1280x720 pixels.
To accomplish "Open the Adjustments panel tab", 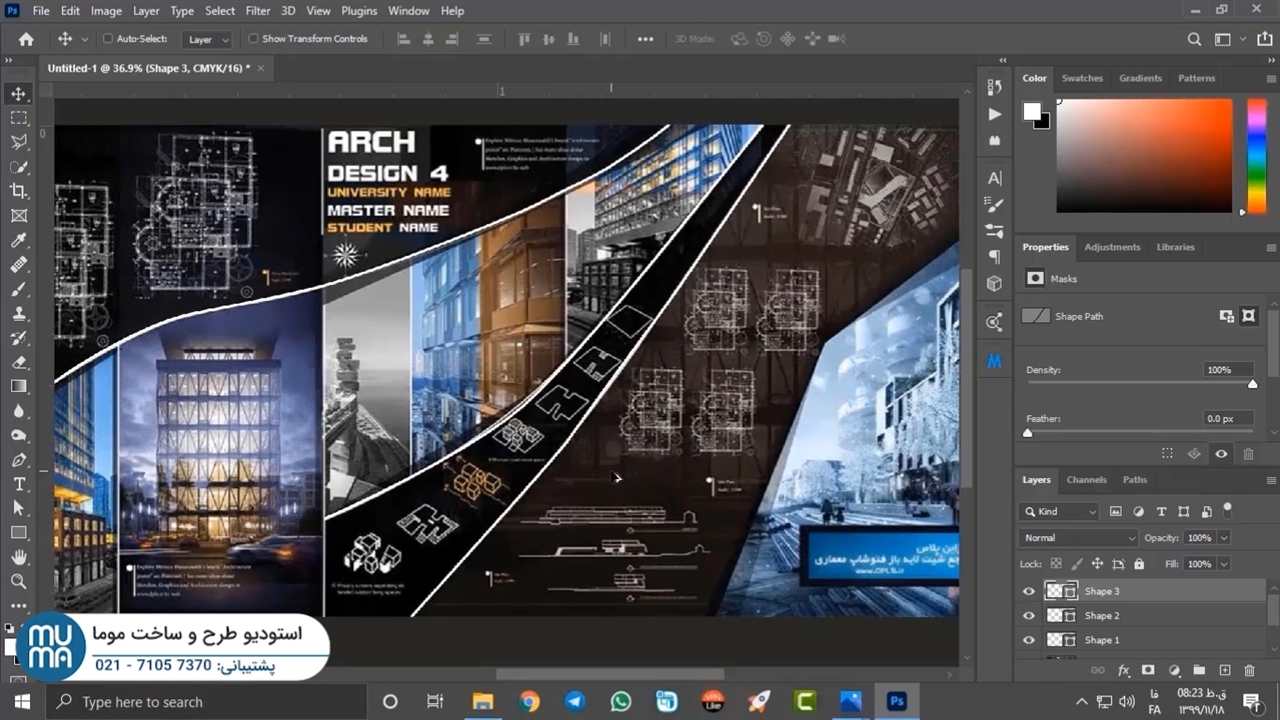I will [1112, 247].
